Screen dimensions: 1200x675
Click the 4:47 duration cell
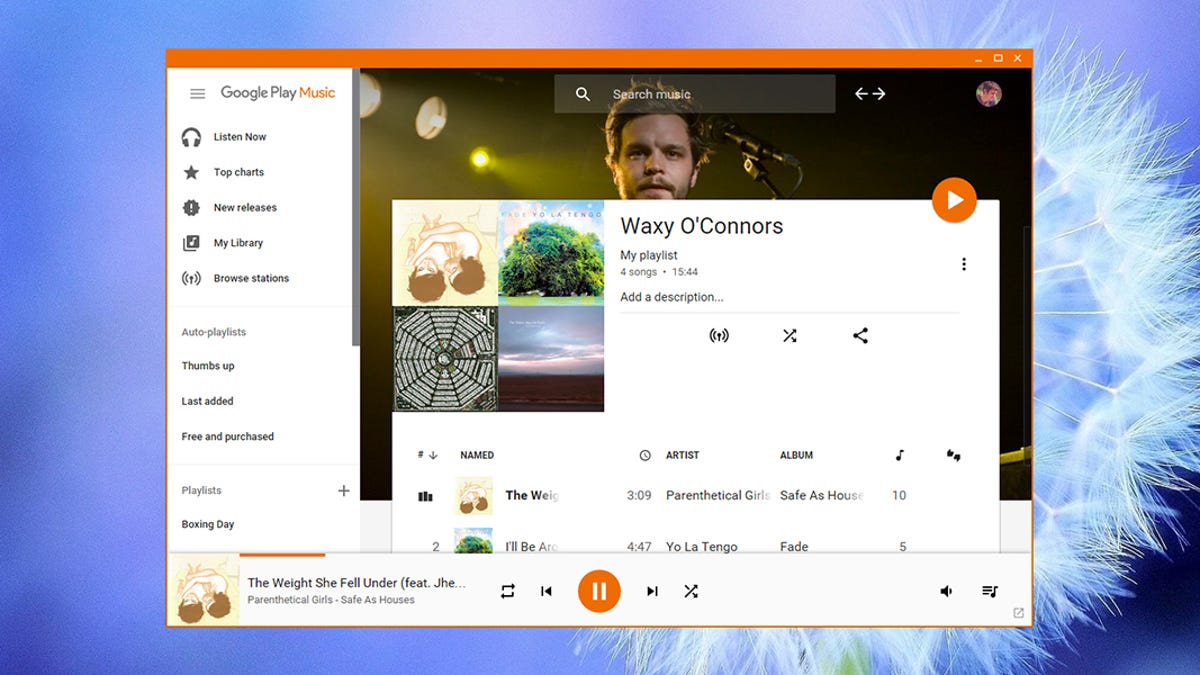639,547
